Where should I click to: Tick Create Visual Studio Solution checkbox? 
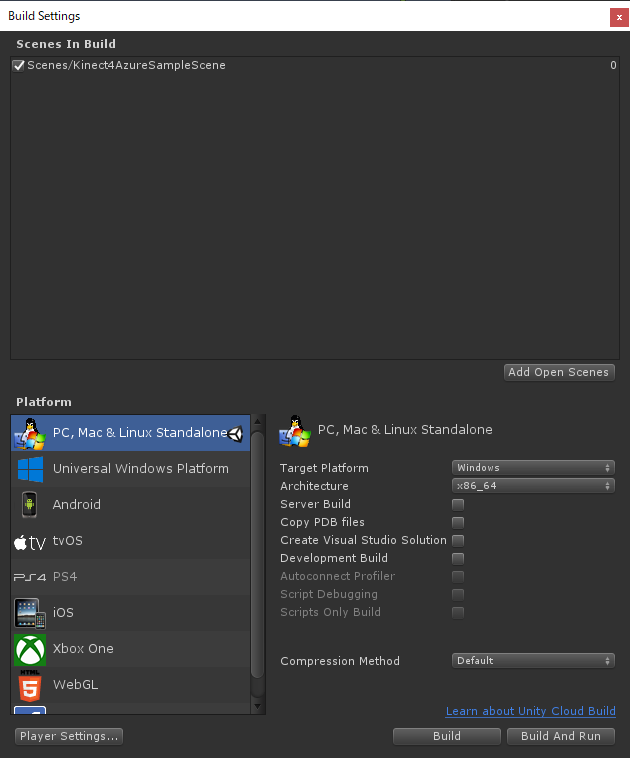[458, 540]
